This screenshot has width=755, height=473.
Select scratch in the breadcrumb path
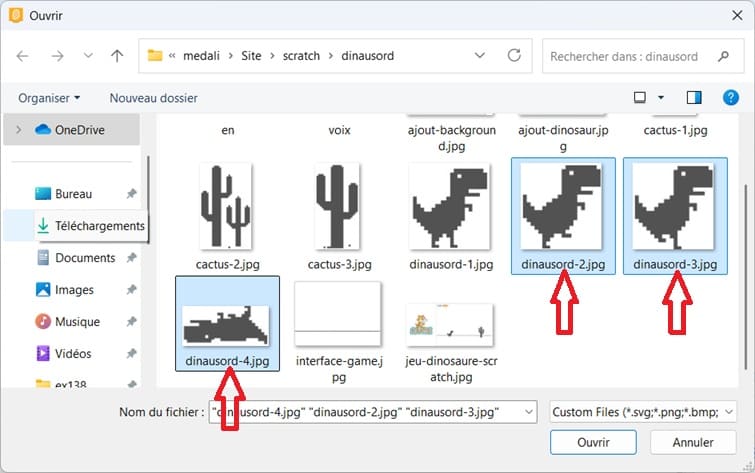click(x=301, y=56)
